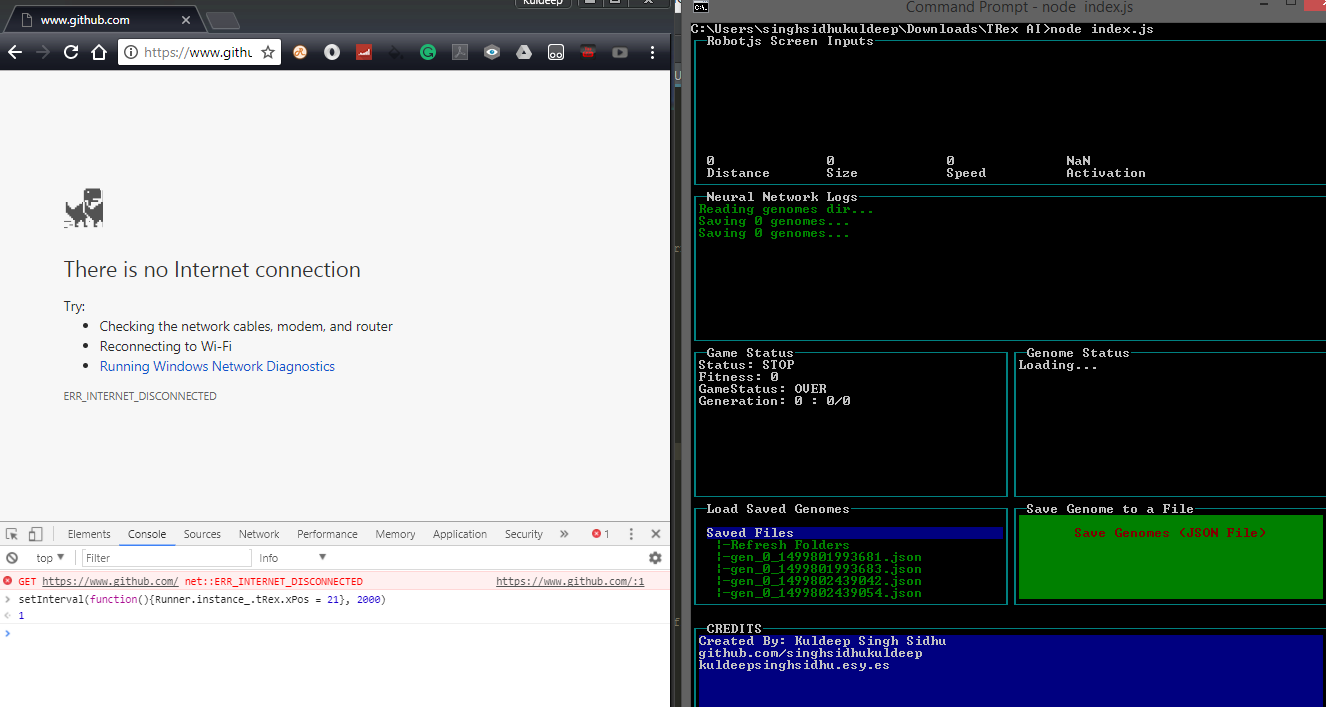Click the red printer-like extension icon

(588, 52)
